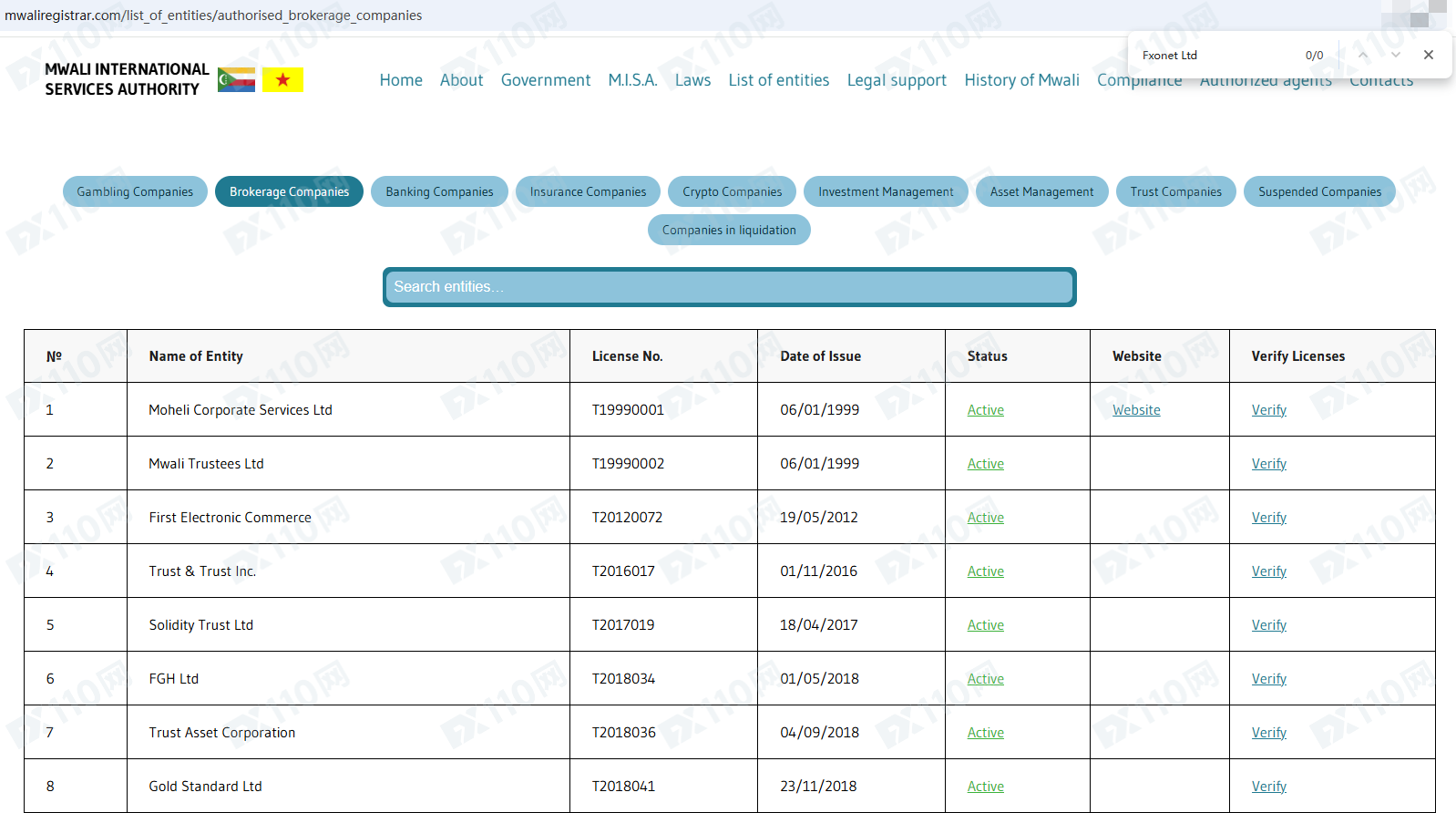Close the find-in-page search bar
The height and width of the screenshot is (813, 1456).
tap(1428, 55)
